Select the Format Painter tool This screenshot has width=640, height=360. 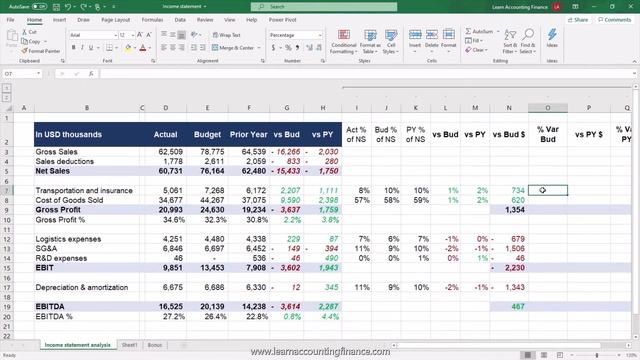click(41, 51)
